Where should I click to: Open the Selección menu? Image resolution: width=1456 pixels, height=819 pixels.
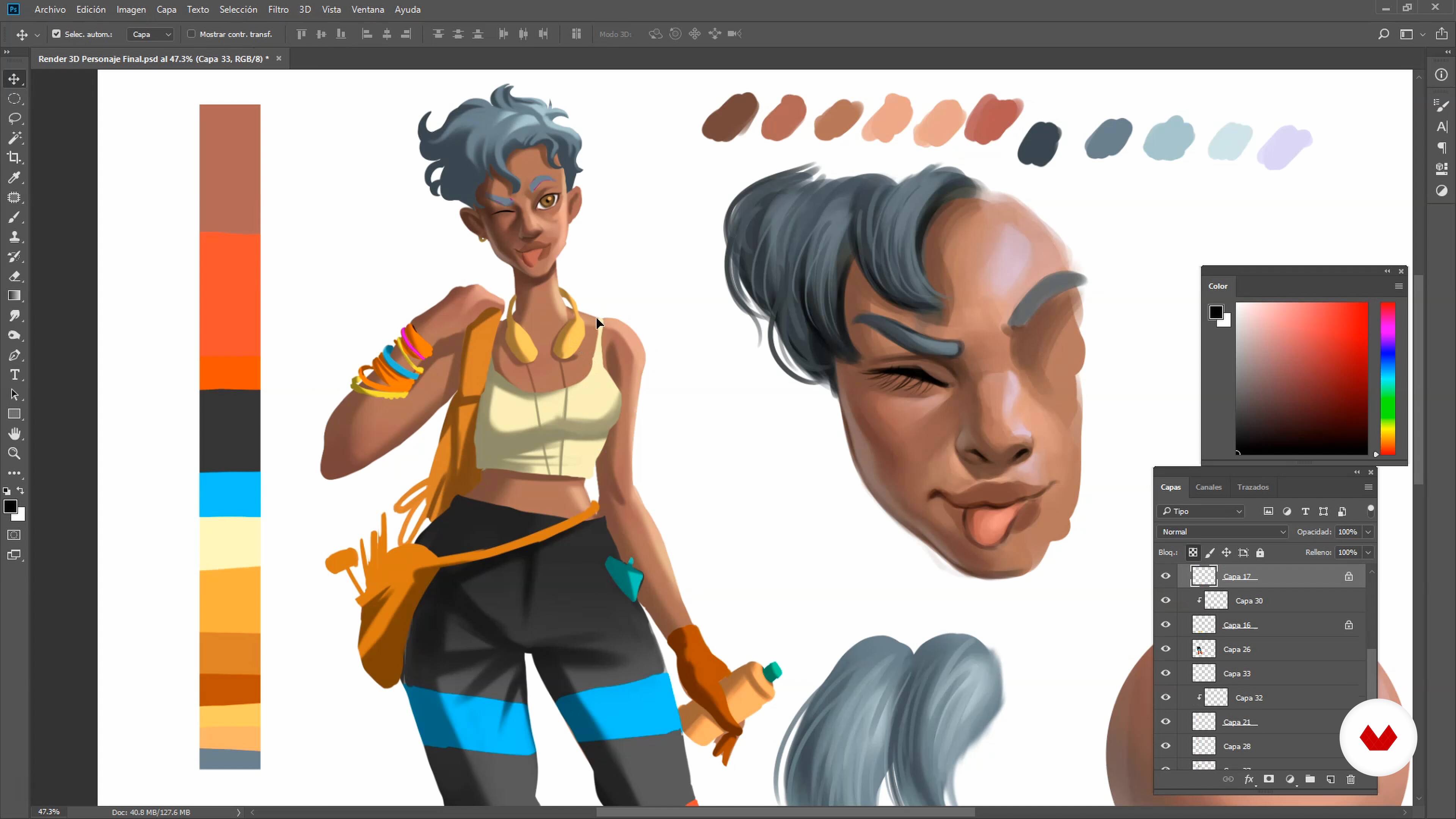coord(238,9)
